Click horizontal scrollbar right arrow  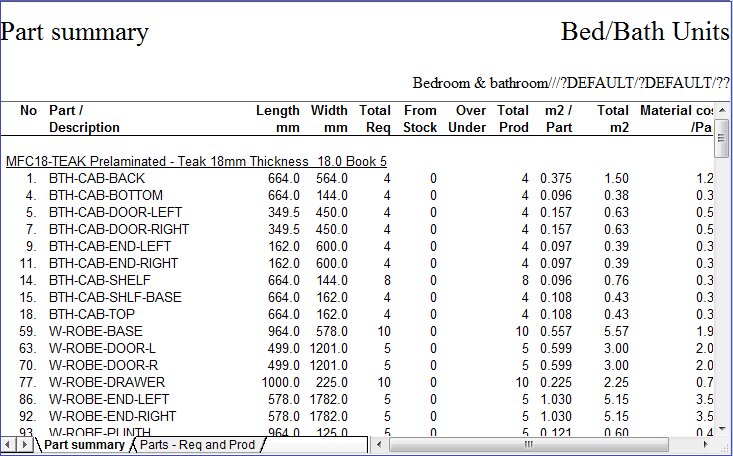pos(706,444)
